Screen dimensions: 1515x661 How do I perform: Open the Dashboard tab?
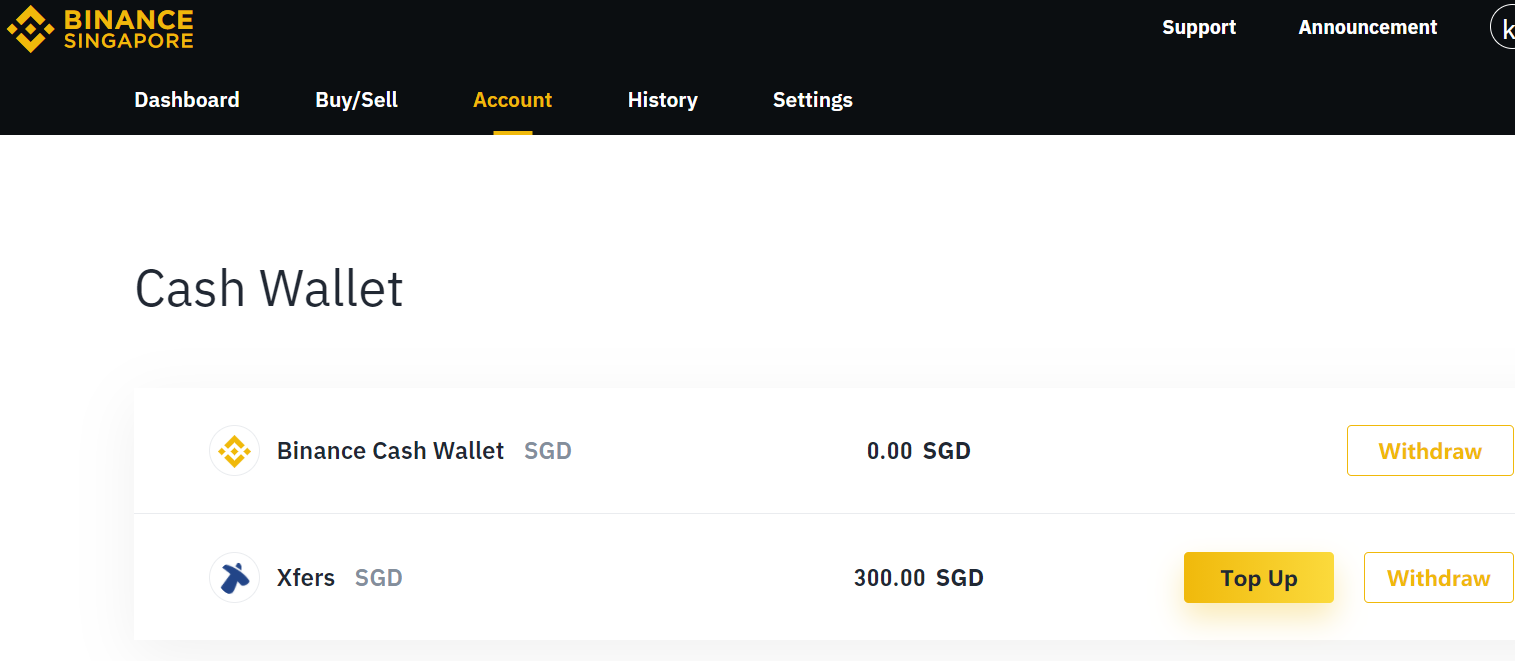click(x=187, y=100)
